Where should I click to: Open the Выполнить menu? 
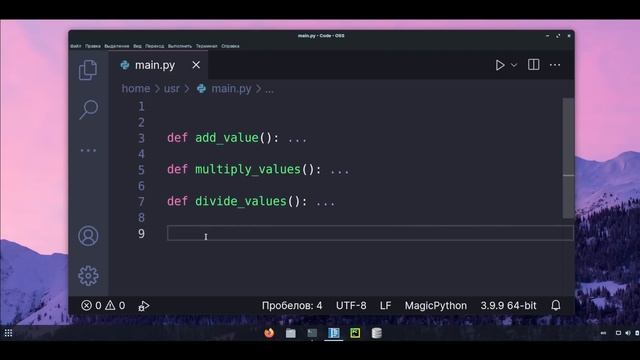coord(180,46)
